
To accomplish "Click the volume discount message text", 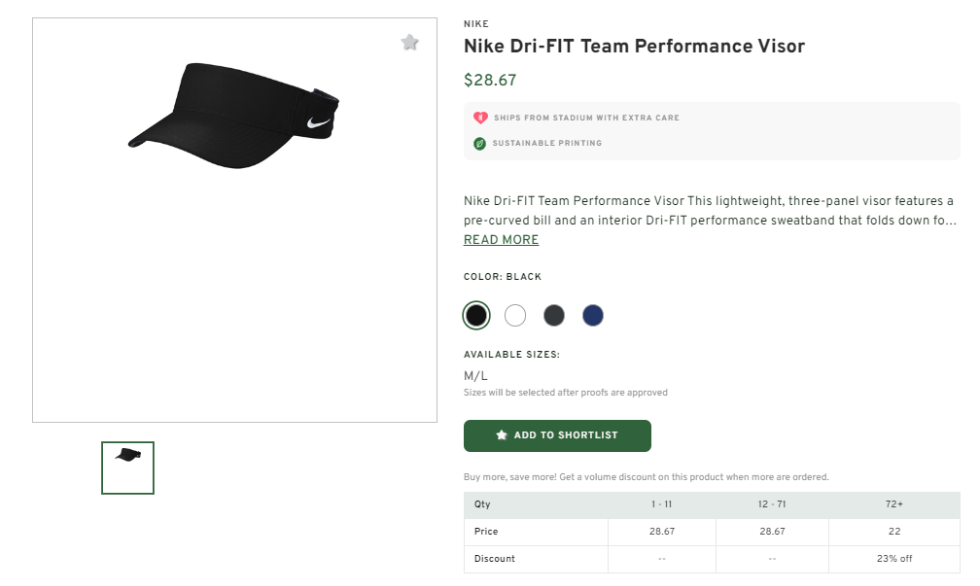I will (651, 477).
